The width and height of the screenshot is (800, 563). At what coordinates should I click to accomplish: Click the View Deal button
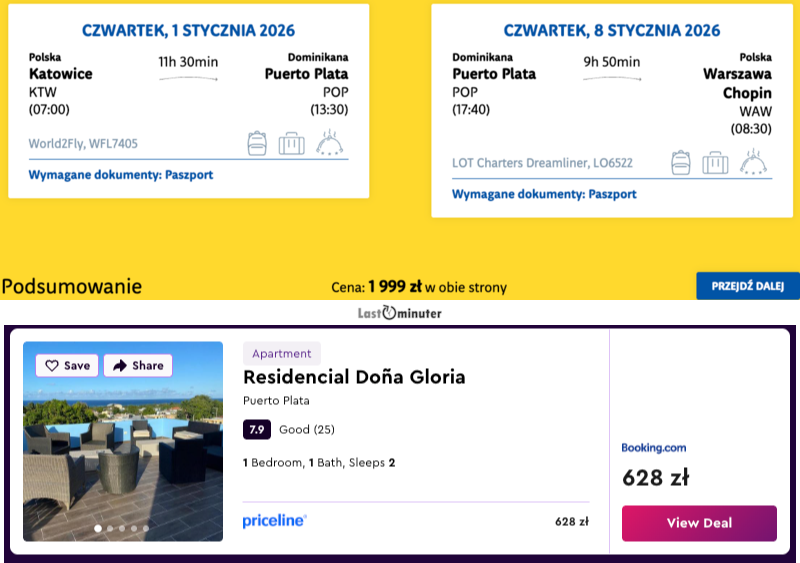pyautogui.click(x=699, y=523)
